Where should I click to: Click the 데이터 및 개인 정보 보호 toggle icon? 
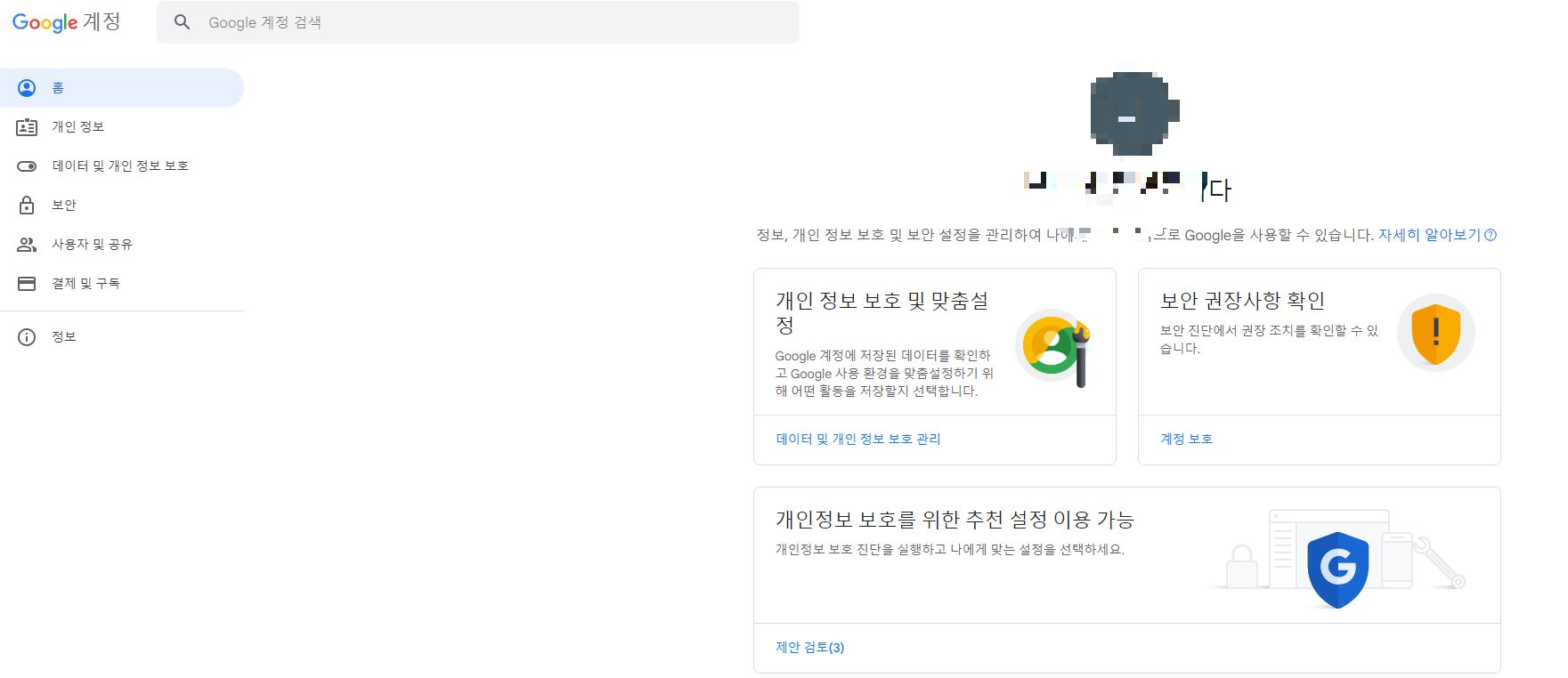pos(27,166)
